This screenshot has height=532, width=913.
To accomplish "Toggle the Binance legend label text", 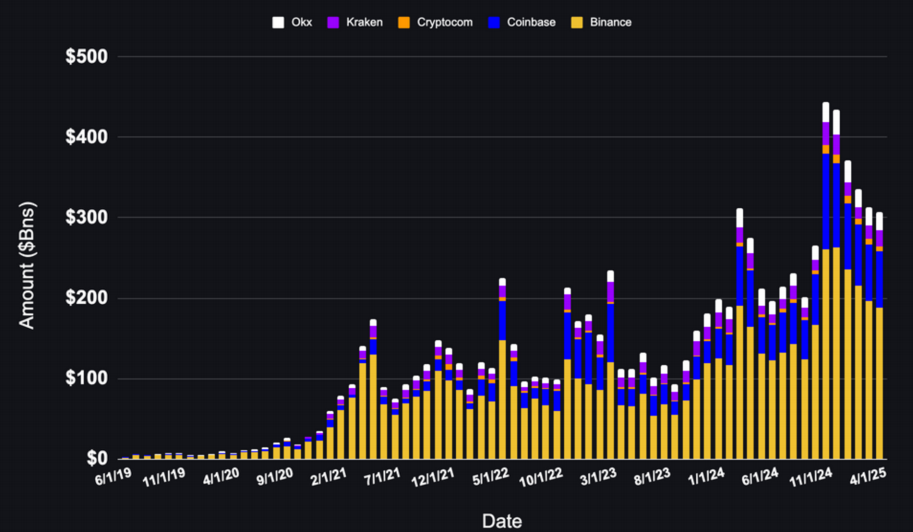I will pos(610,22).
